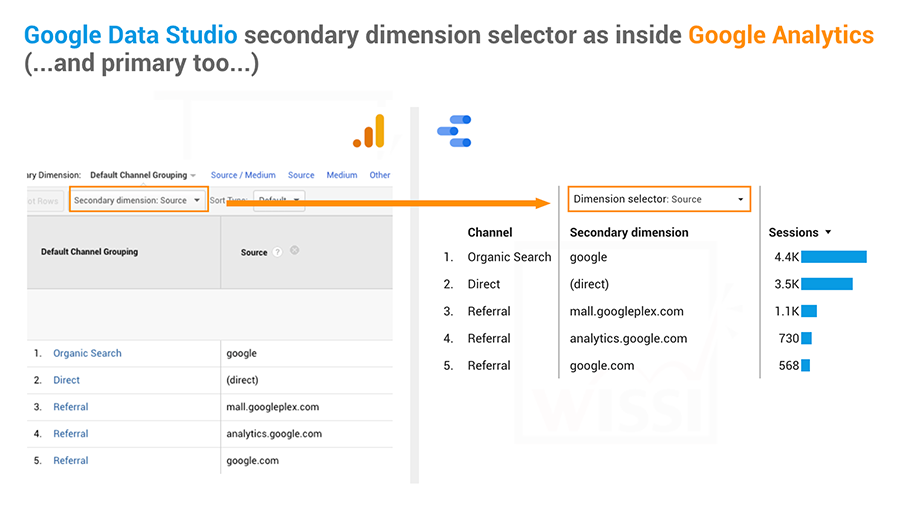Click analytics.google.com in Analytics table

tap(274, 434)
